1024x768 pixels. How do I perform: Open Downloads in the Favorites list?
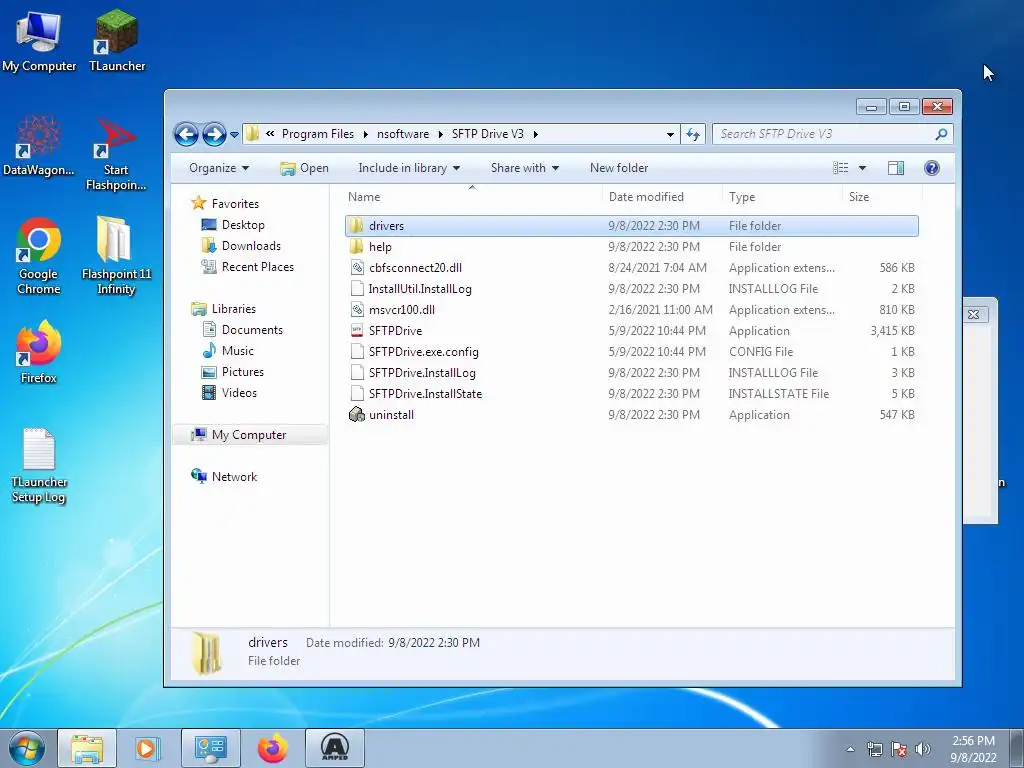click(251, 246)
